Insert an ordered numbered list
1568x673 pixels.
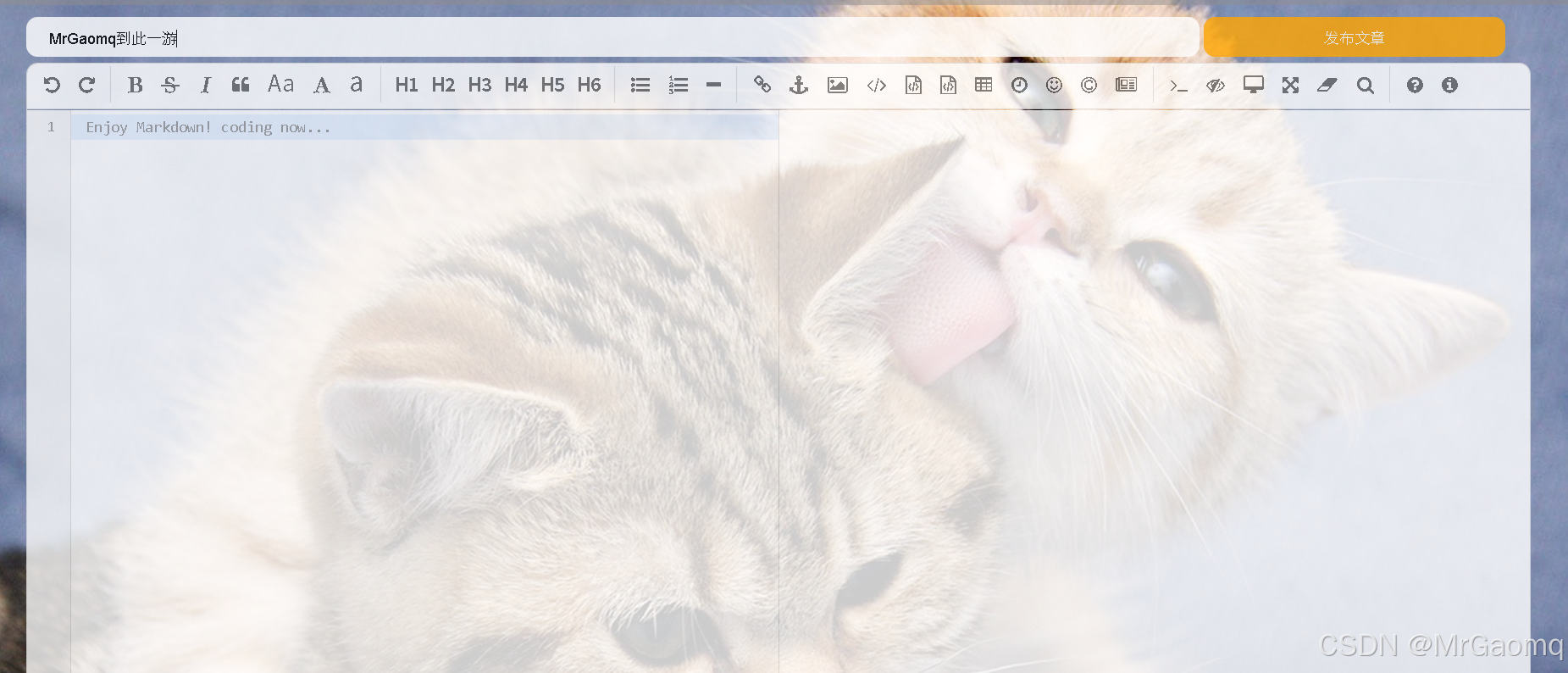678,85
